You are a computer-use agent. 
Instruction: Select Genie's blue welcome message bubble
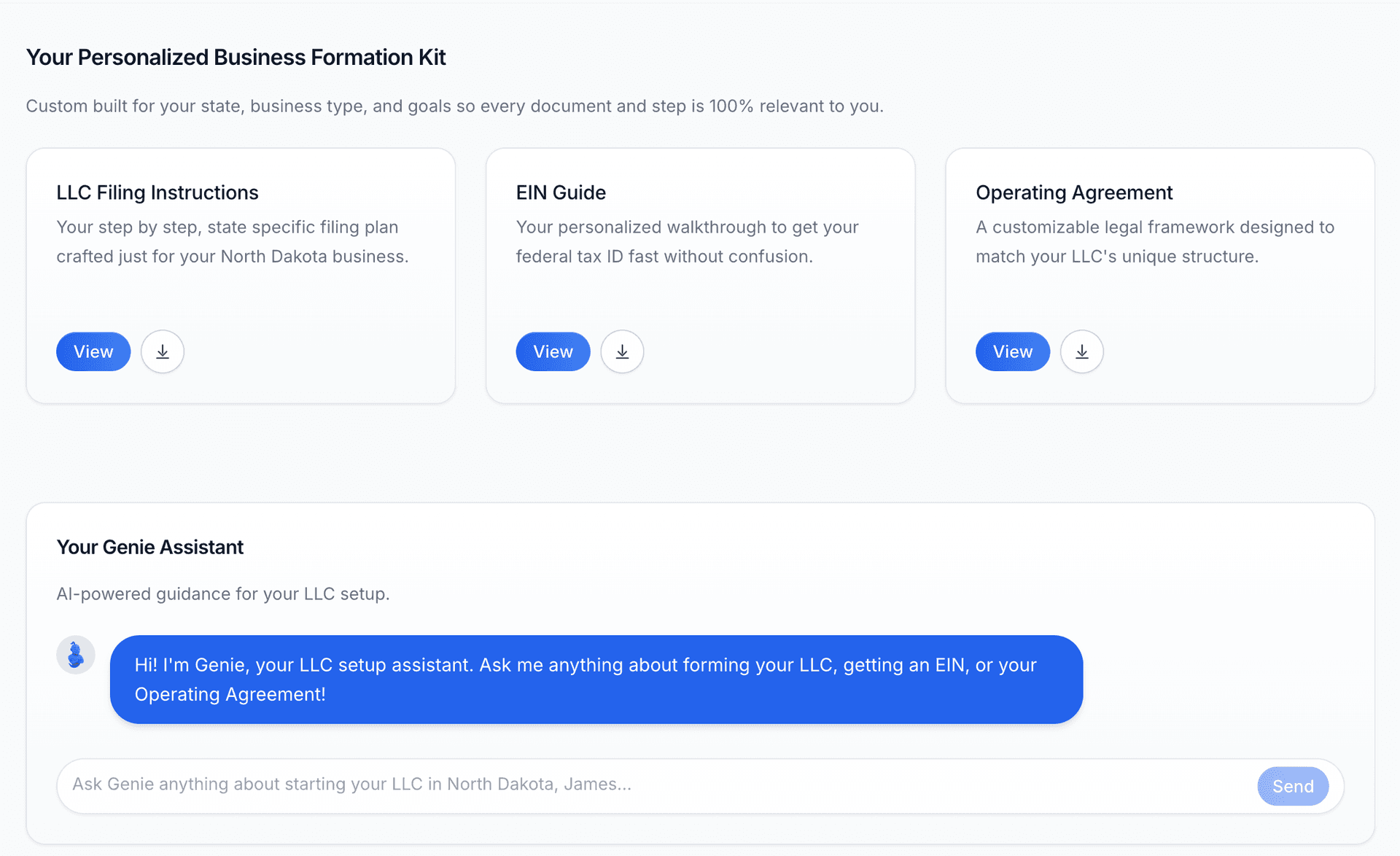[x=595, y=679]
